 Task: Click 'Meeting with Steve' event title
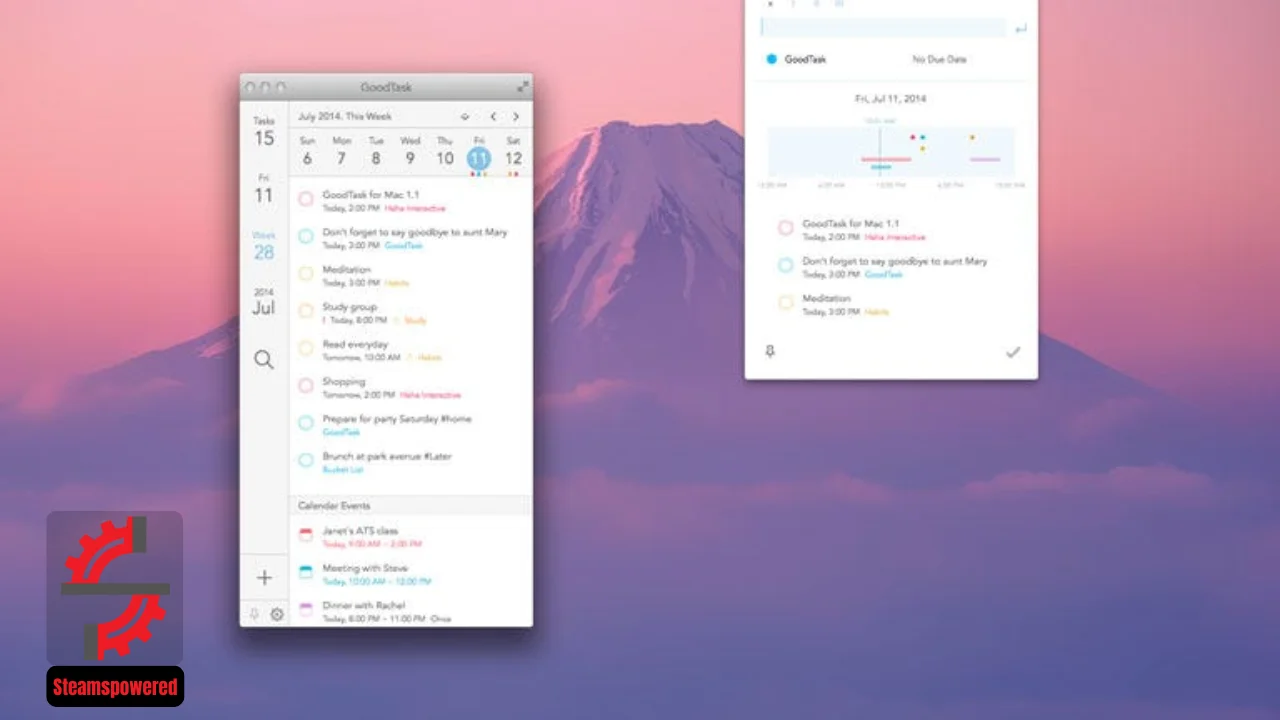tap(365, 568)
